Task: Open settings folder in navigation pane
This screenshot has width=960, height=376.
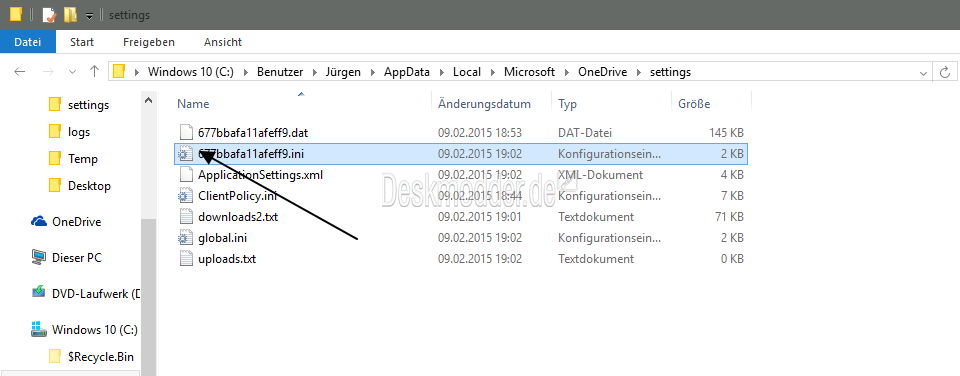Action: 88,105
